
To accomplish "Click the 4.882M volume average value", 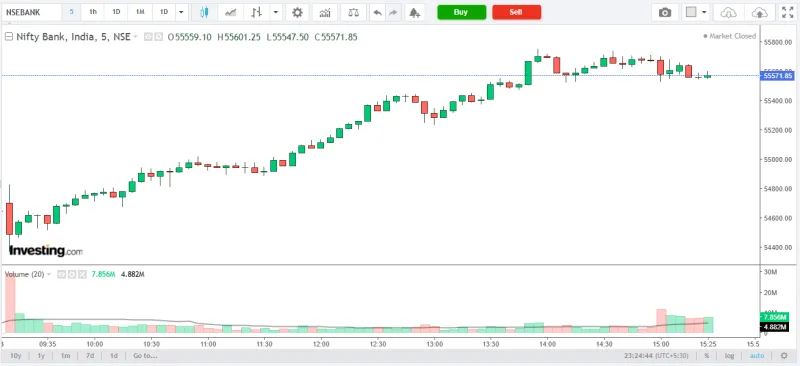I will (133, 275).
